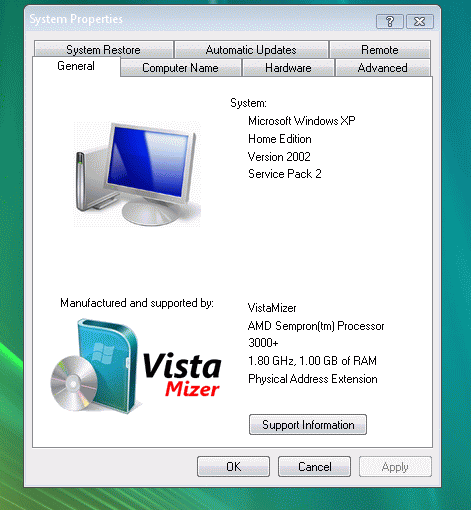Click the Microsoft Windows XP text line

pos(302,121)
